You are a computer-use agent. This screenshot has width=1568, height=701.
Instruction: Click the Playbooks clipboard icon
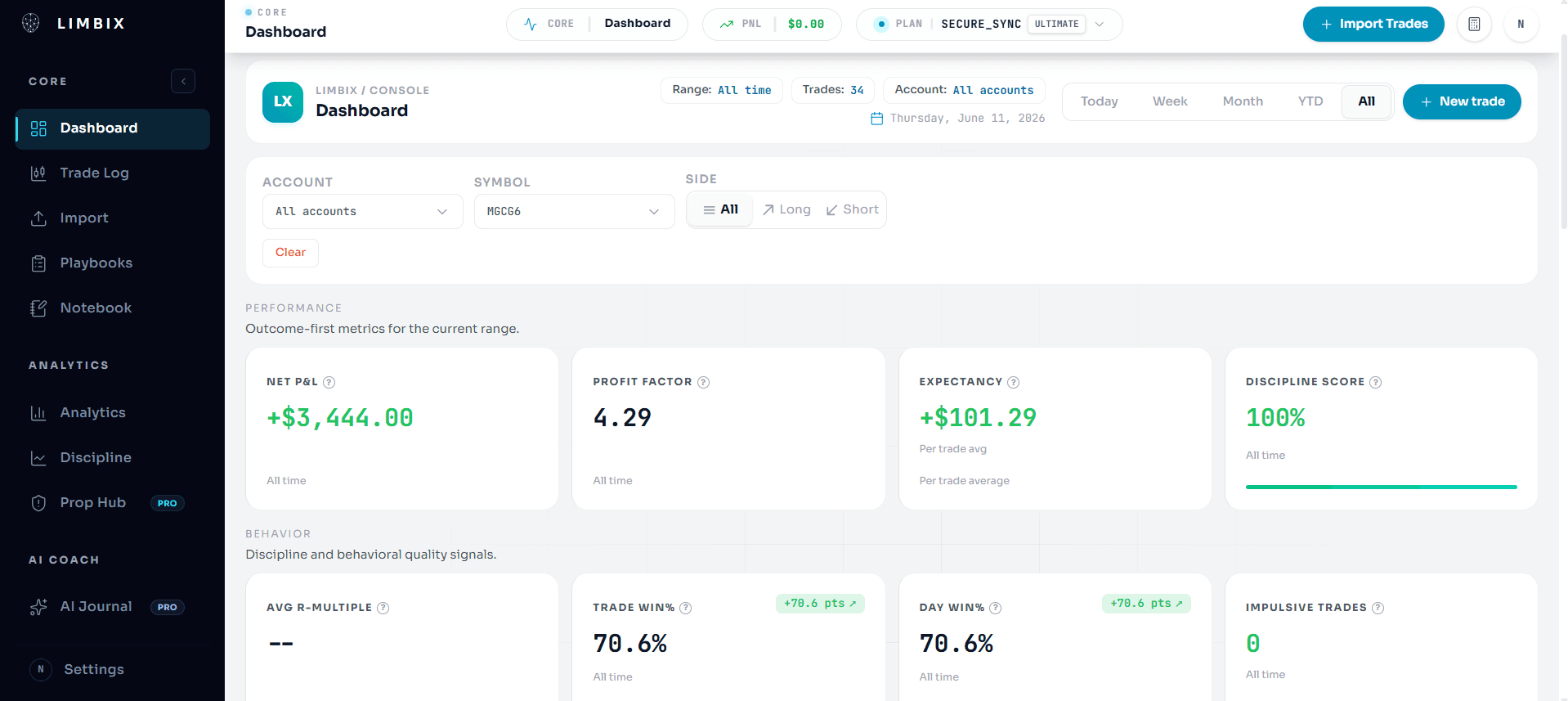pos(38,263)
